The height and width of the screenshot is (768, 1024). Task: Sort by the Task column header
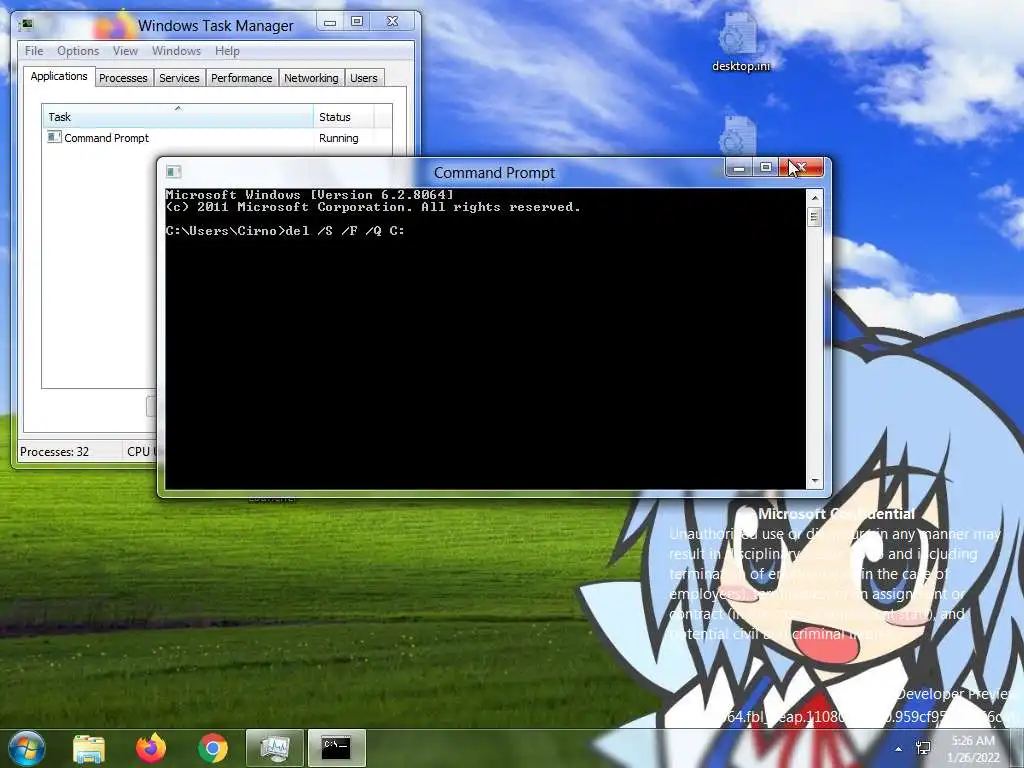coord(178,117)
